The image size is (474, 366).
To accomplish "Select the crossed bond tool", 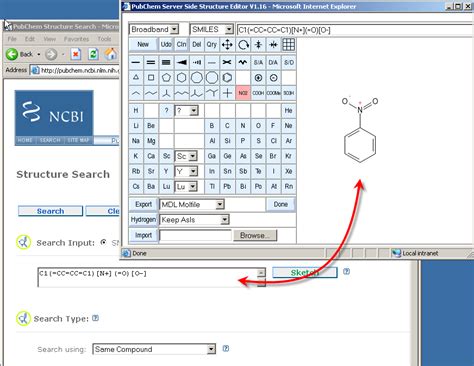I will point(227,62).
